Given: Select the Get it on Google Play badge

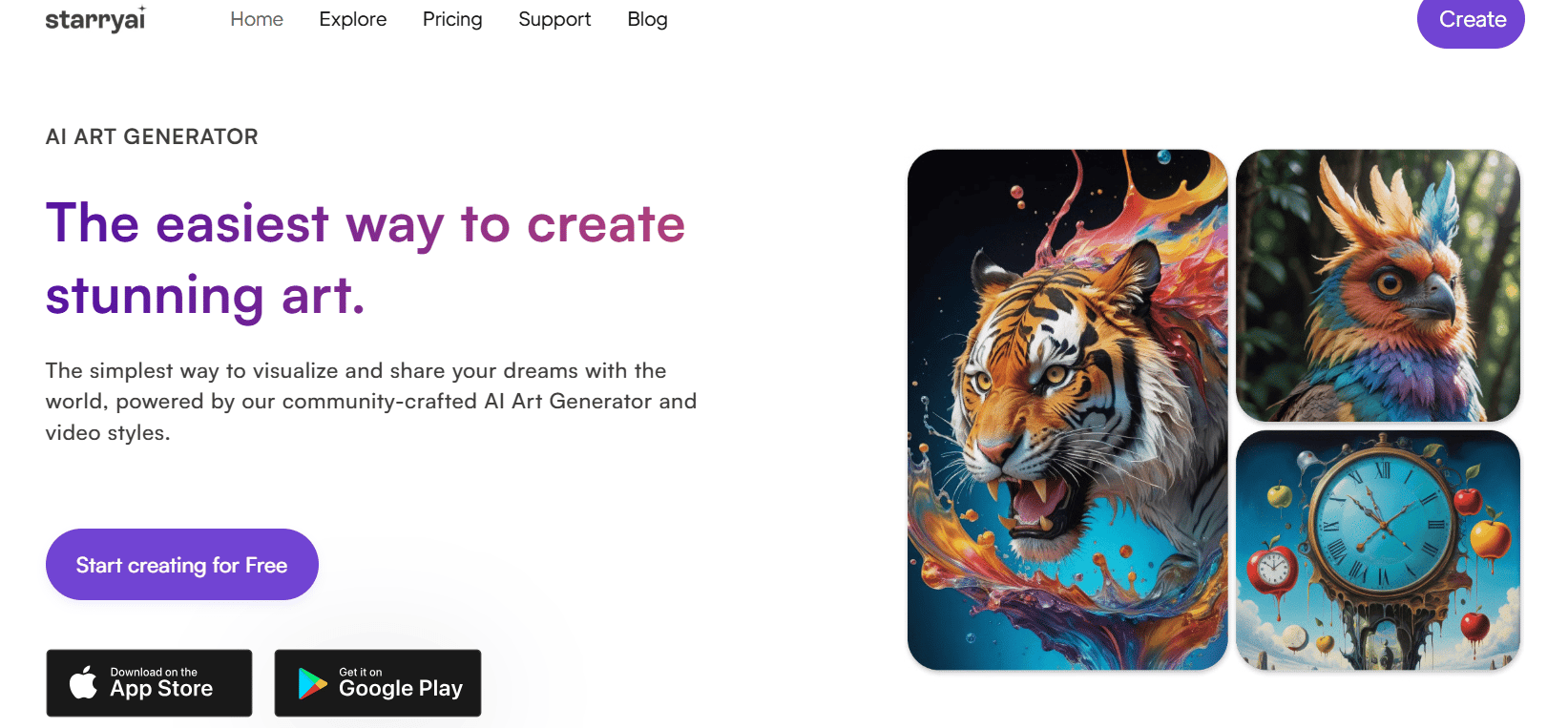Looking at the screenshot, I should (378, 683).
